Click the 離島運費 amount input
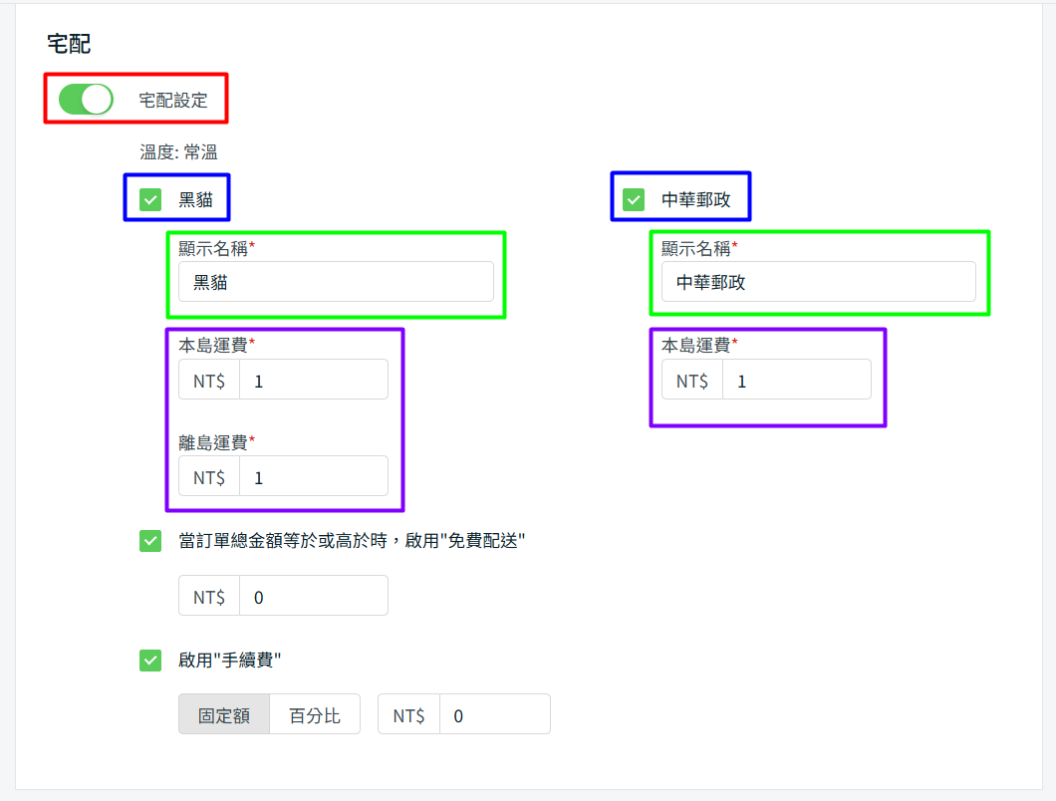This screenshot has height=801, width=1056. [313, 478]
